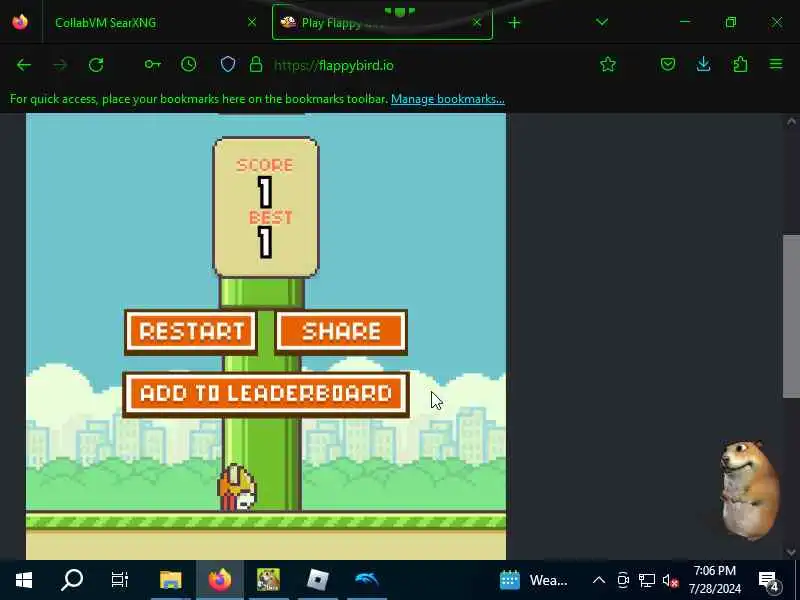Click the Firefox logo icon beside the tabs
Viewport: 800px width, 600px height.
[x=20, y=22]
